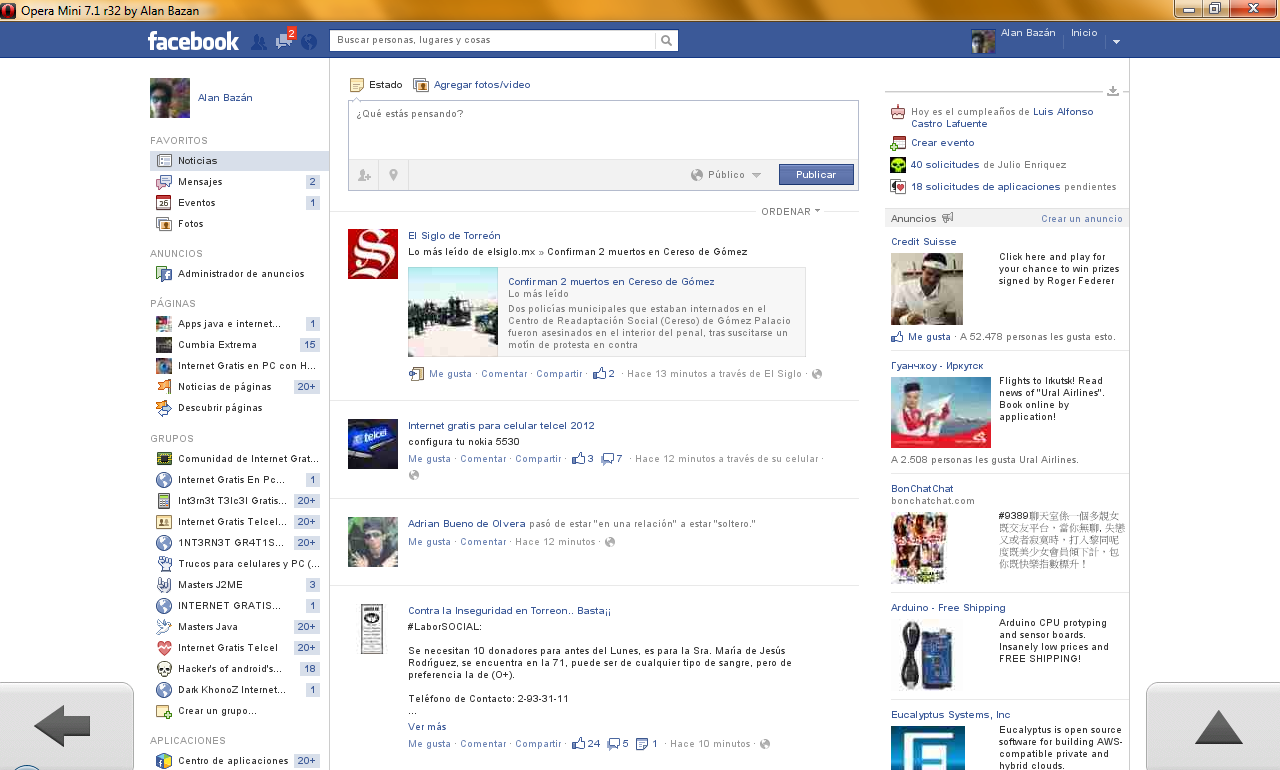Image resolution: width=1280 pixels, height=770 pixels.
Task: Open Luis Alfonso Castro Lafuente birthday link
Action: 1002,118
